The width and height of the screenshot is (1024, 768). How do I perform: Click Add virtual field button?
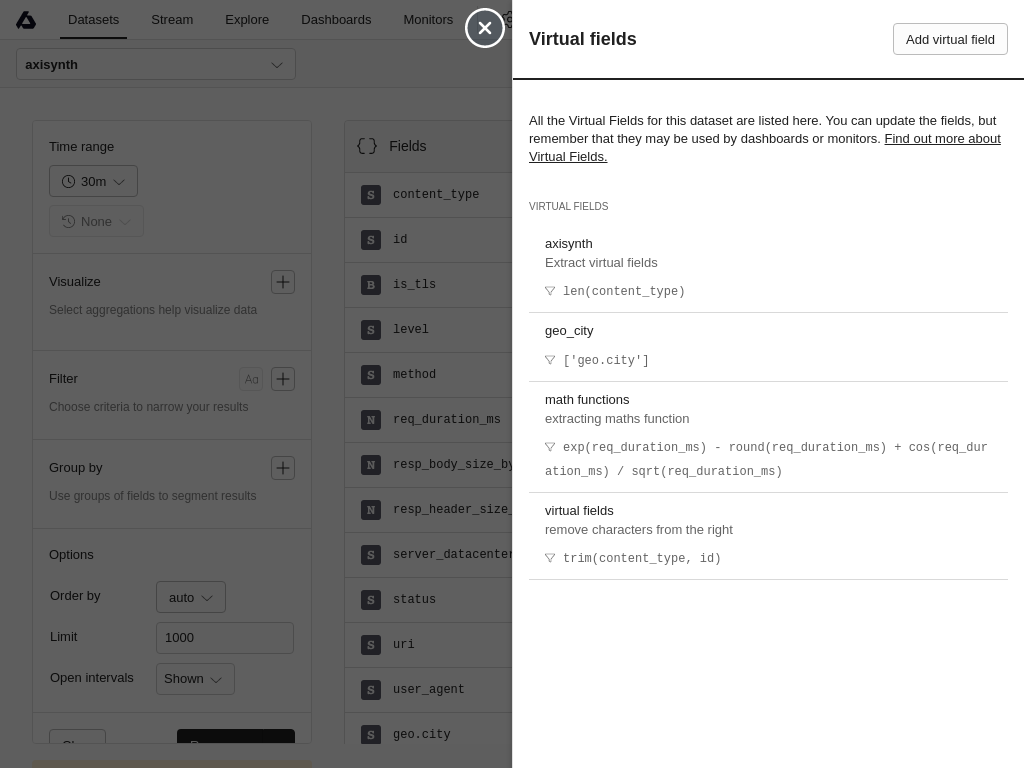tap(950, 39)
